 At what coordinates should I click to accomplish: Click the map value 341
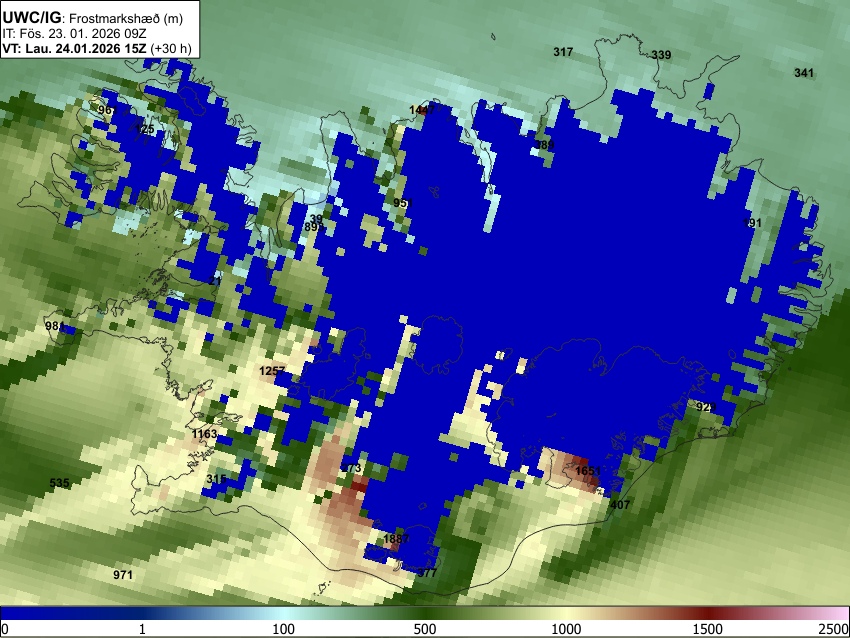[804, 73]
